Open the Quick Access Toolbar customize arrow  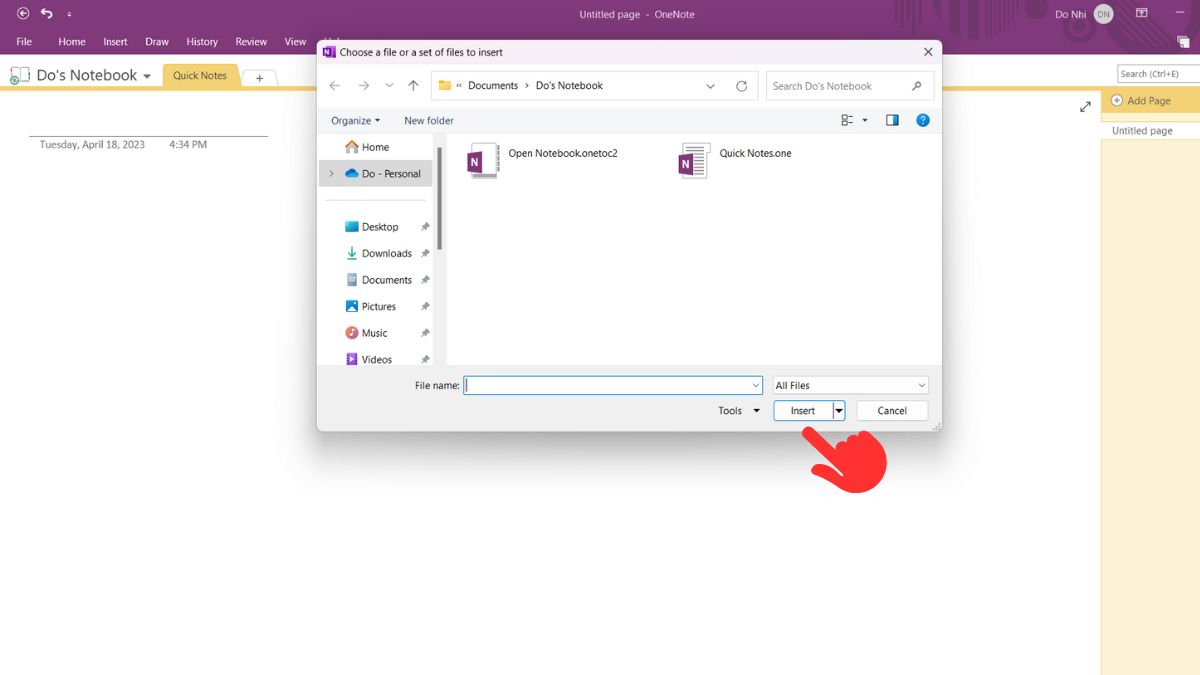69,15
